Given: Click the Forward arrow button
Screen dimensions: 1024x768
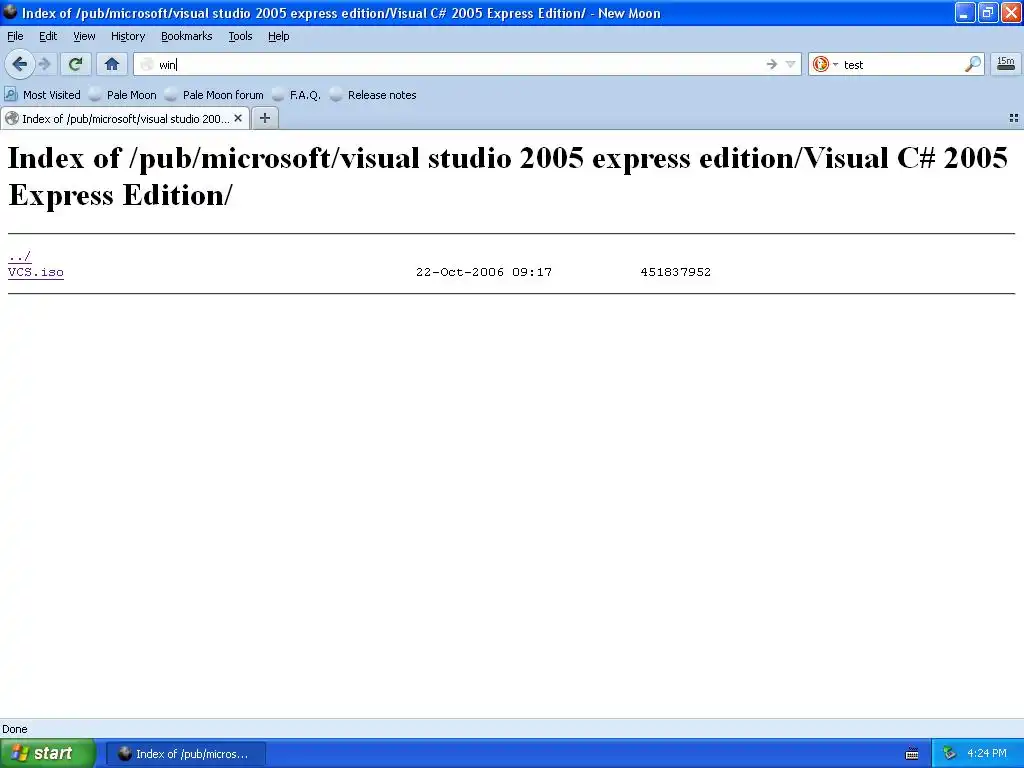Looking at the screenshot, I should 44,64.
